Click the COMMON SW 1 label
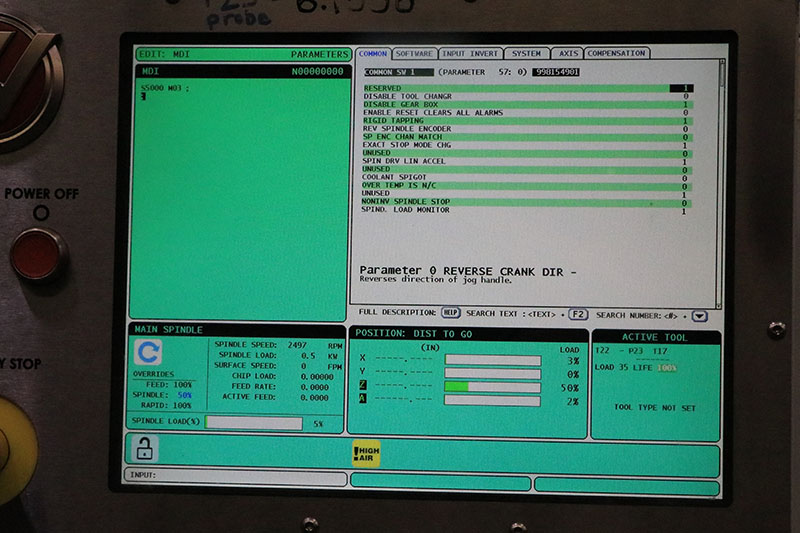Image resolution: width=800 pixels, height=533 pixels. click(399, 72)
